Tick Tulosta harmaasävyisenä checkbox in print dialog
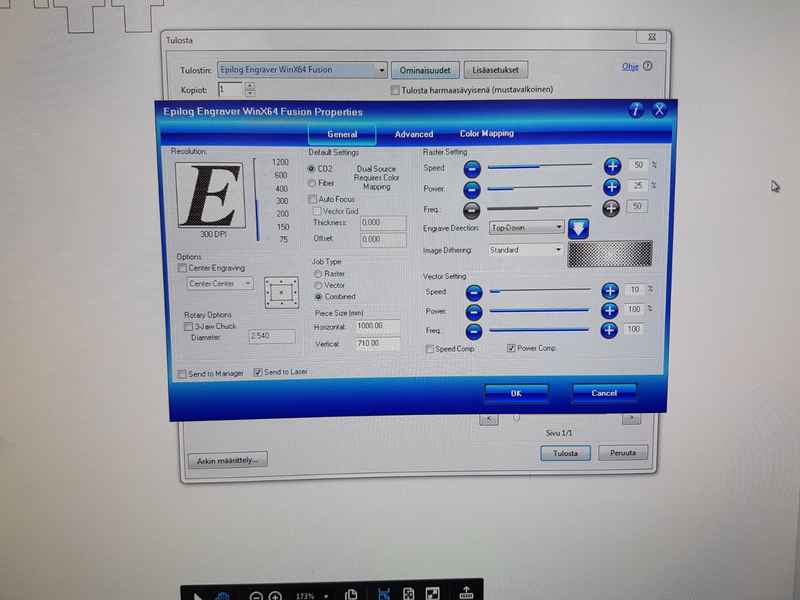This screenshot has height=600, width=800. click(395, 90)
